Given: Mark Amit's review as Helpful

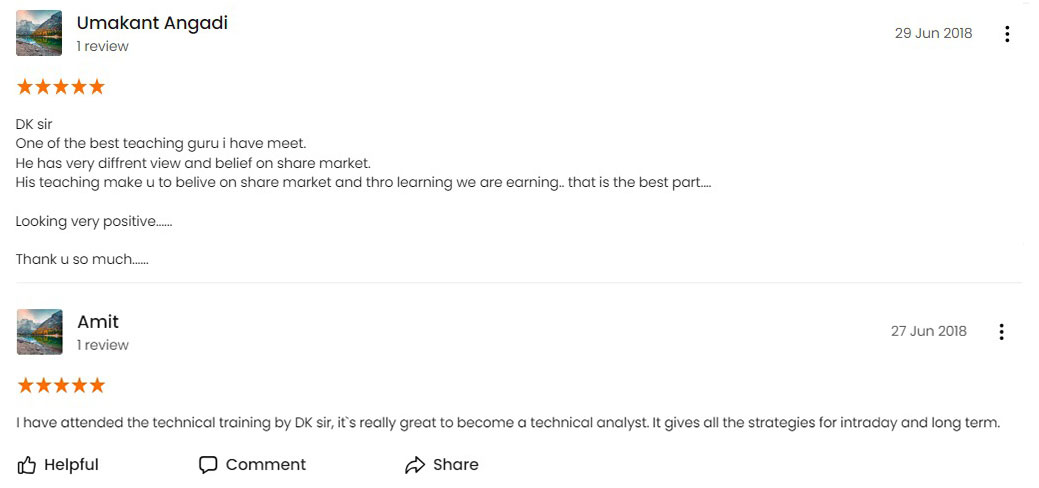Looking at the screenshot, I should coord(58,465).
